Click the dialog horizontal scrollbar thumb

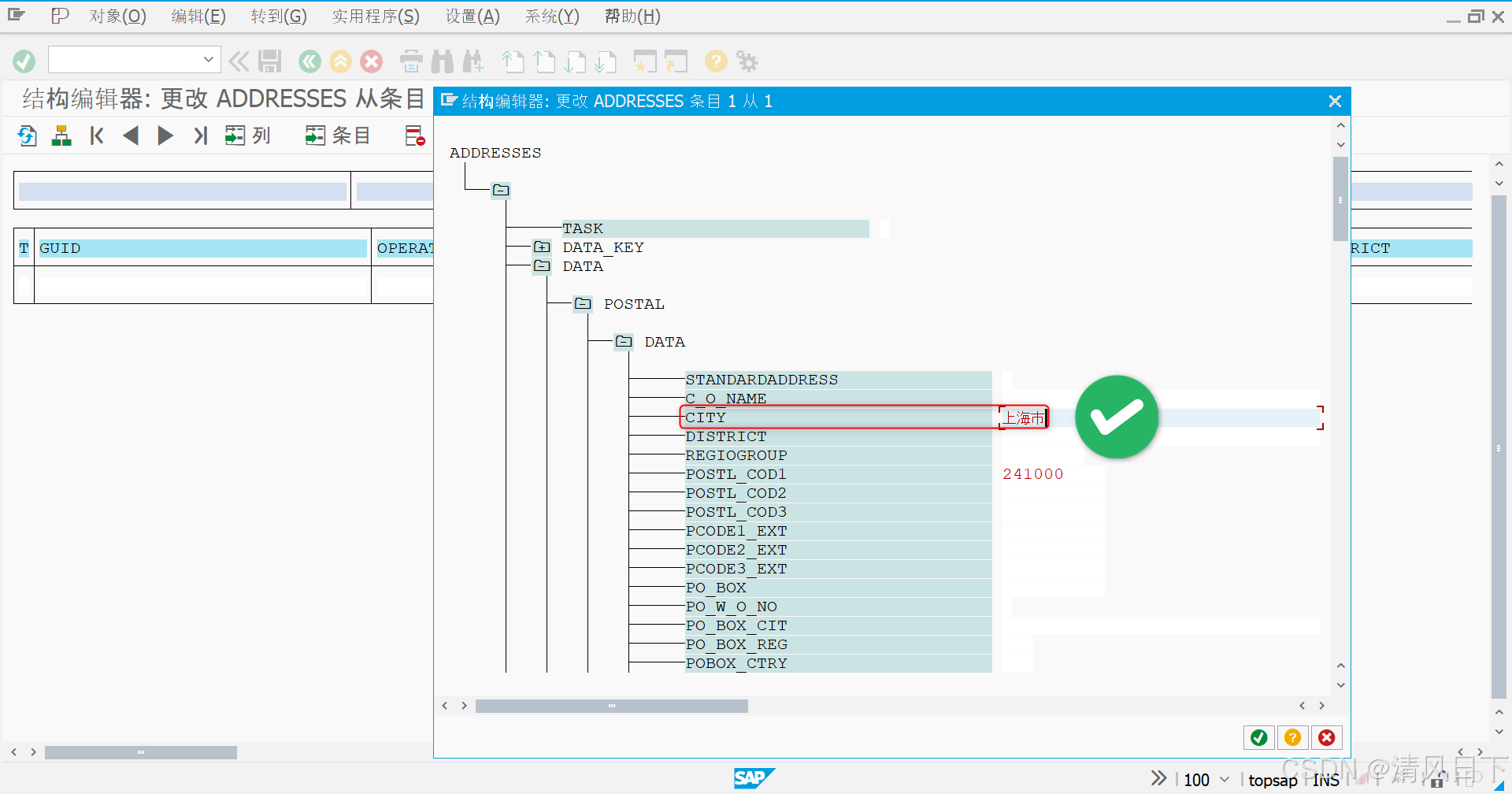click(611, 706)
